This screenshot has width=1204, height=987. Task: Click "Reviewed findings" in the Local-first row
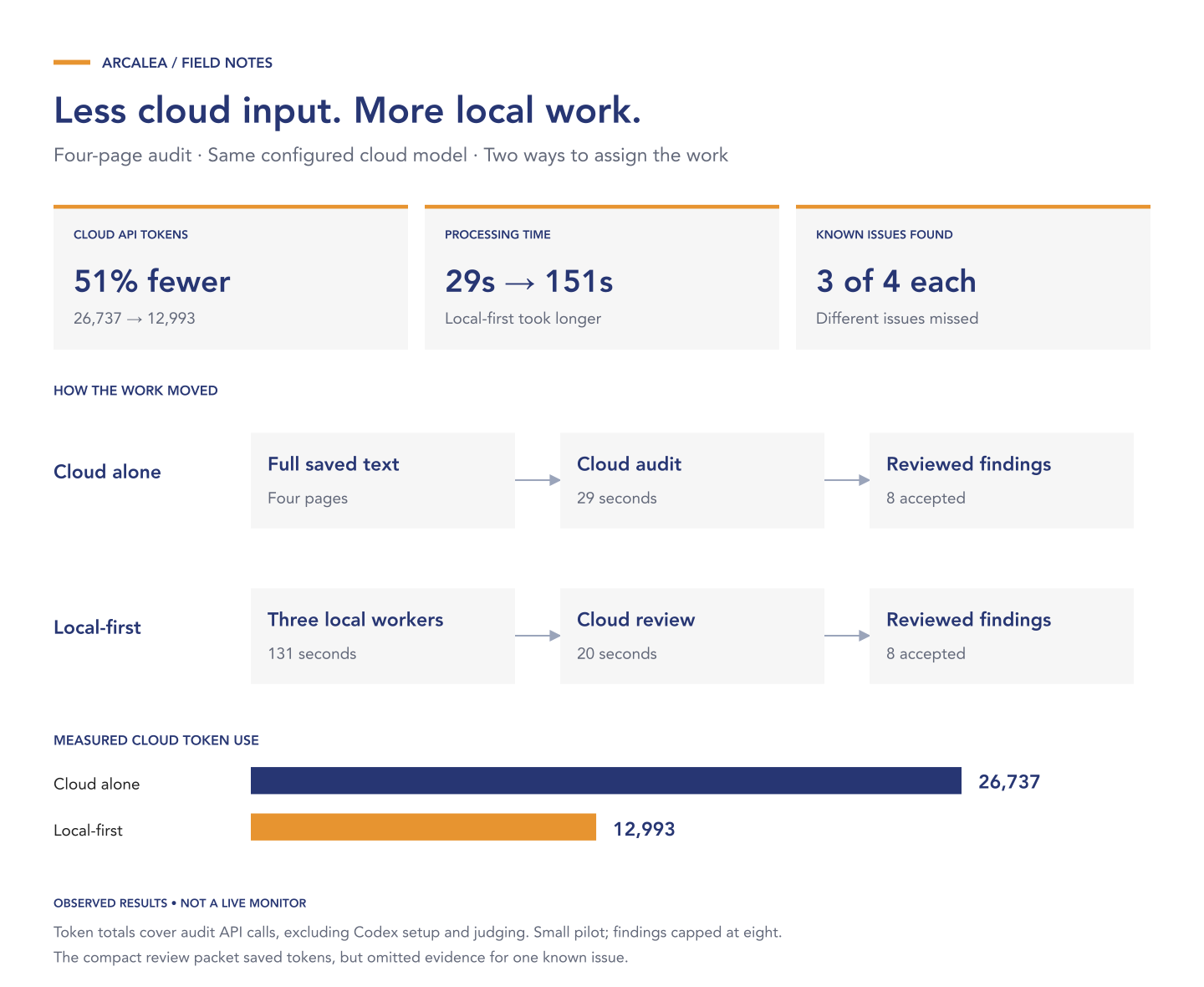[x=968, y=620]
